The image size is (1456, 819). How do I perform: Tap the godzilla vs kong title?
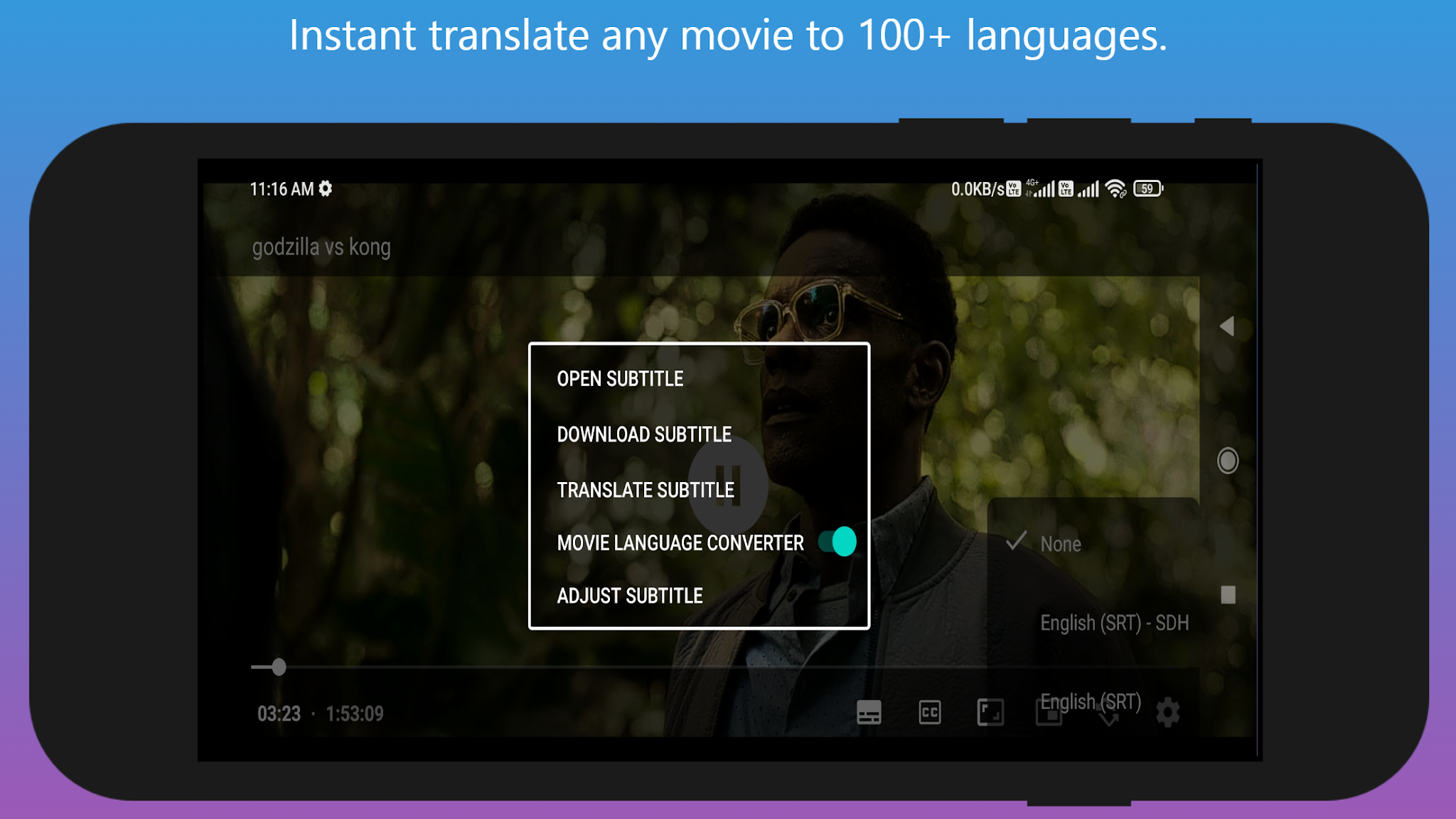pyautogui.click(x=321, y=247)
